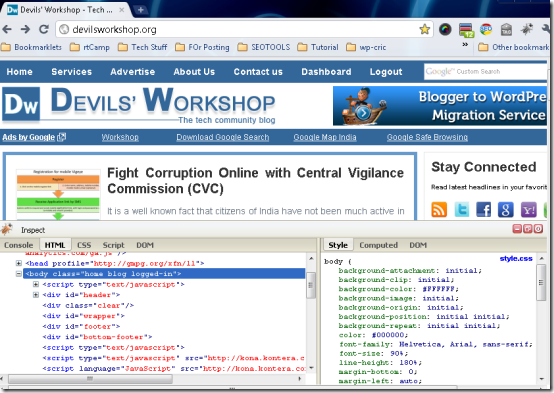Open the Google icon under Stay Connected
The width and height of the screenshot is (554, 393).
[x=506, y=210]
